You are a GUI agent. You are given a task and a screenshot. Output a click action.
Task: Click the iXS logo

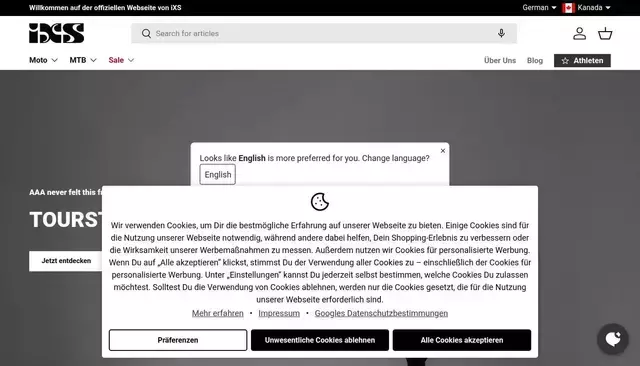[56, 33]
